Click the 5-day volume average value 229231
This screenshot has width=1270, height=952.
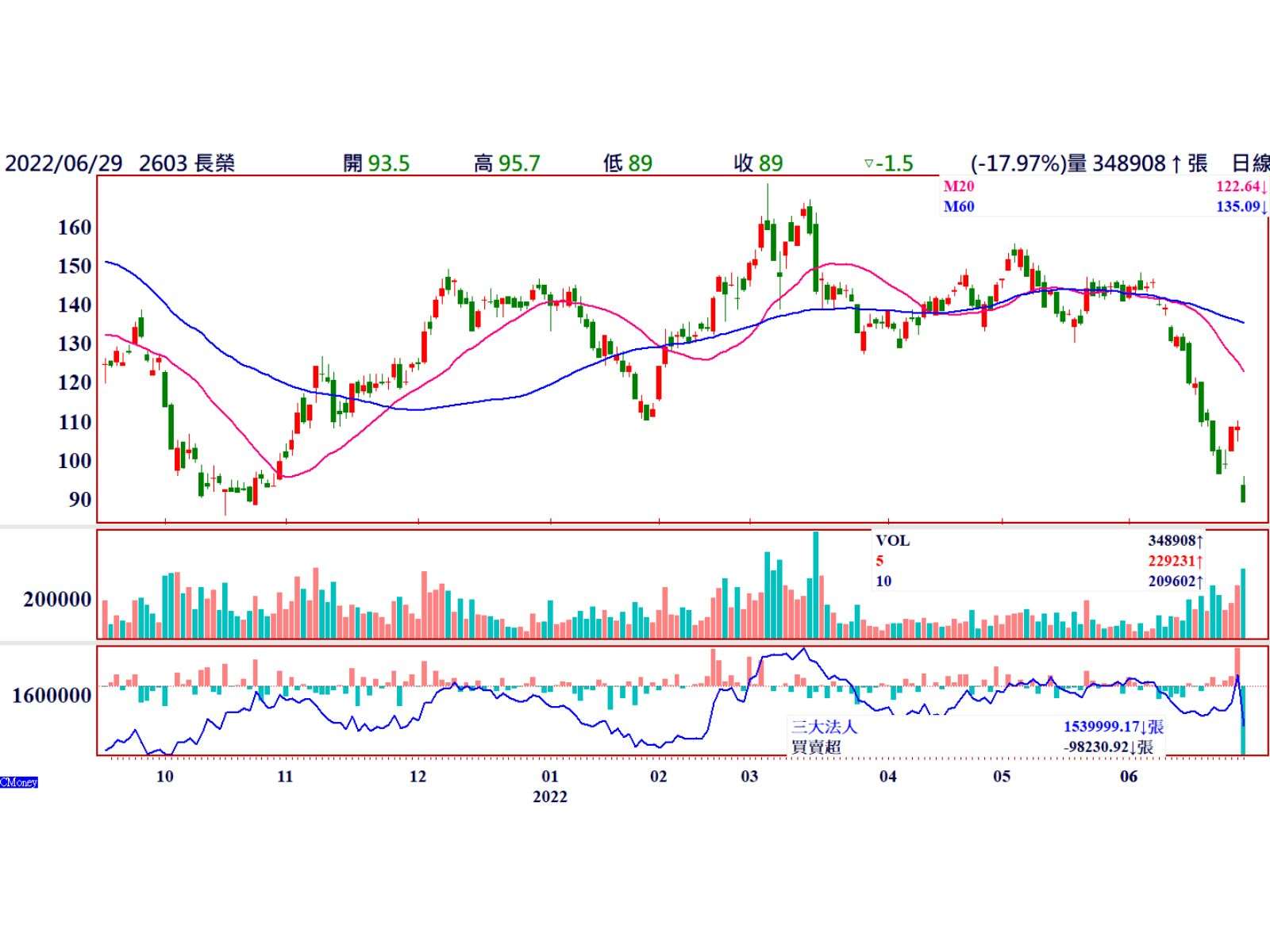(x=1172, y=561)
